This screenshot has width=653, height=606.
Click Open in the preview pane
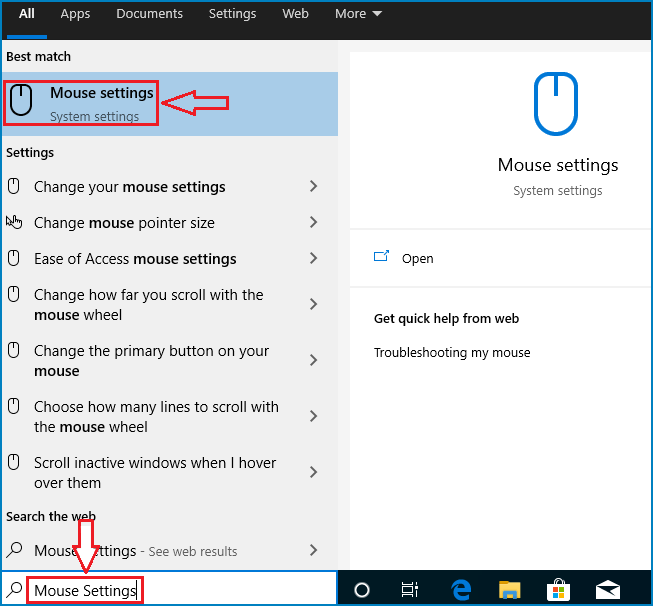[417, 259]
